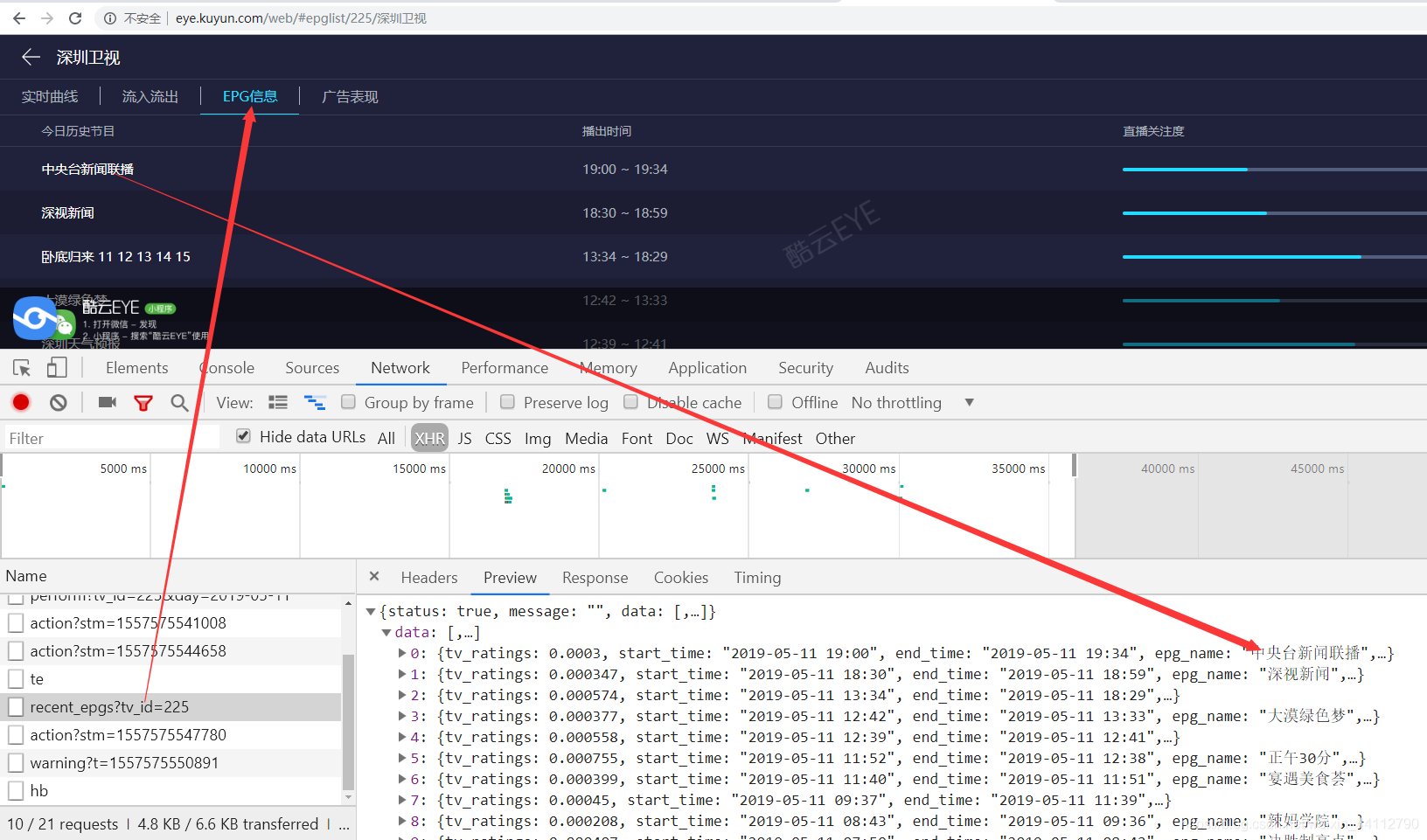Image resolution: width=1427 pixels, height=840 pixels.
Task: Switch to Headers tab
Action: coord(429,577)
